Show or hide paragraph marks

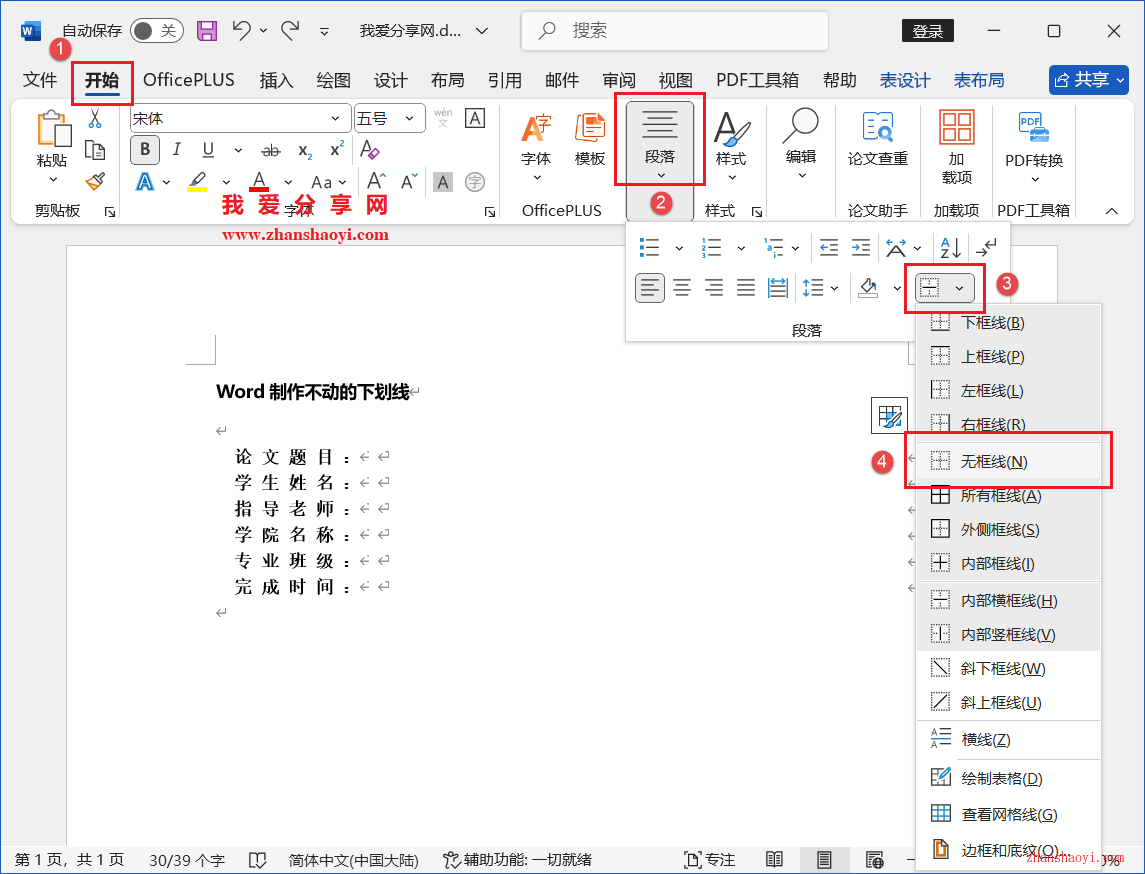[x=986, y=248]
